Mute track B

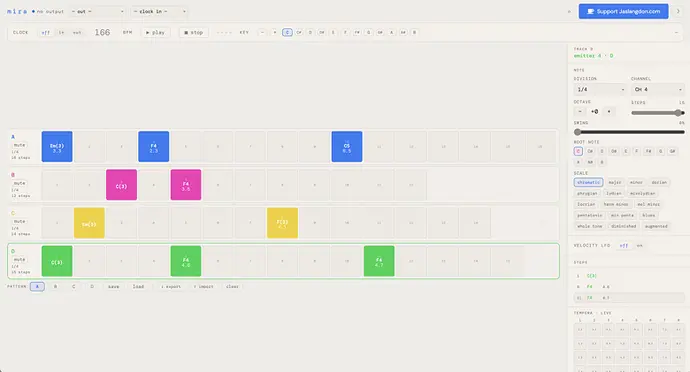[19, 183]
